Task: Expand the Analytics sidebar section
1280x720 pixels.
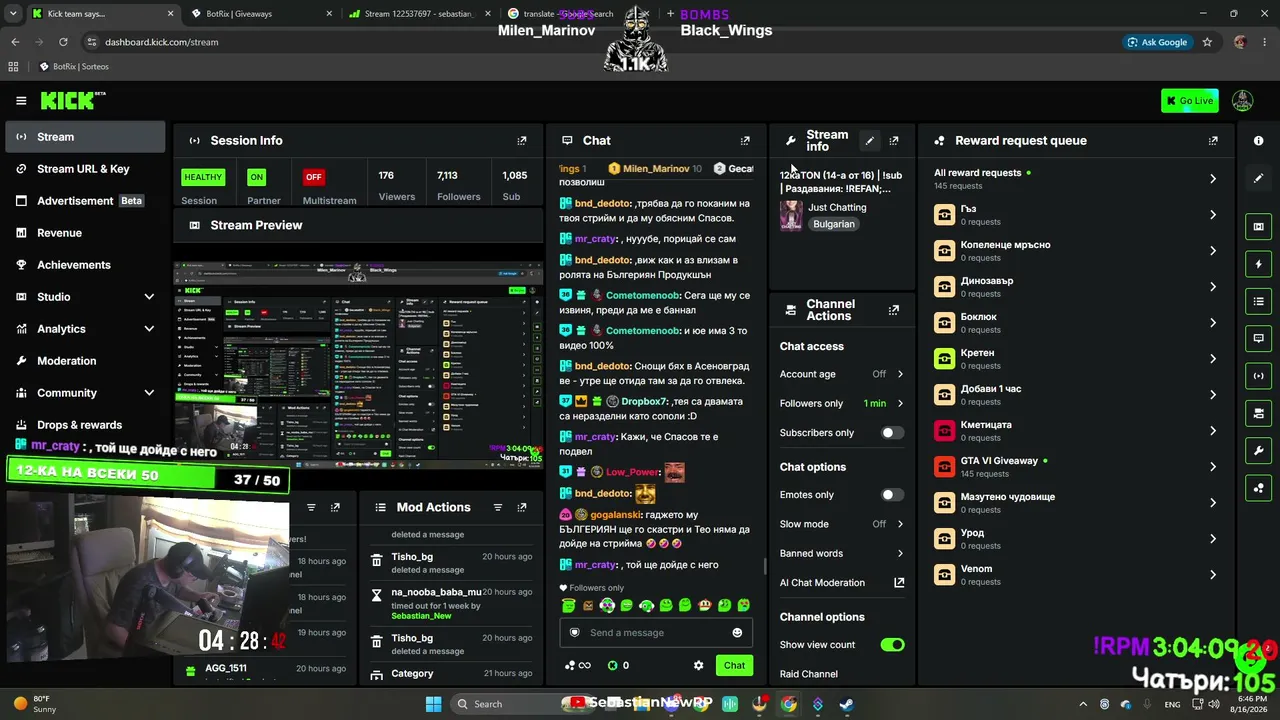Action: tap(85, 329)
